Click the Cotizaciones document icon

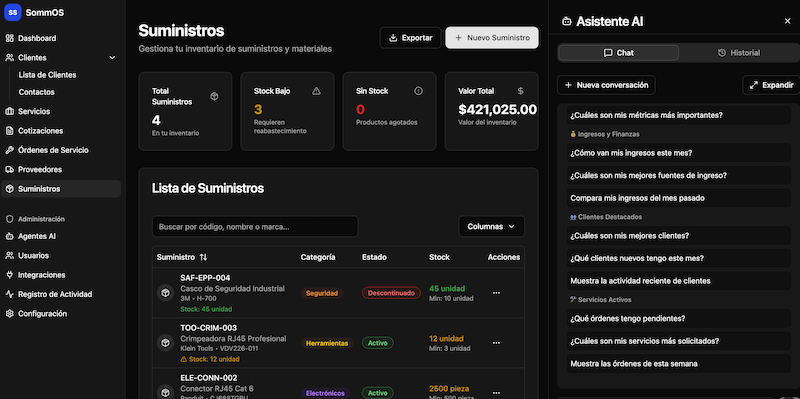pyautogui.click(x=9, y=131)
